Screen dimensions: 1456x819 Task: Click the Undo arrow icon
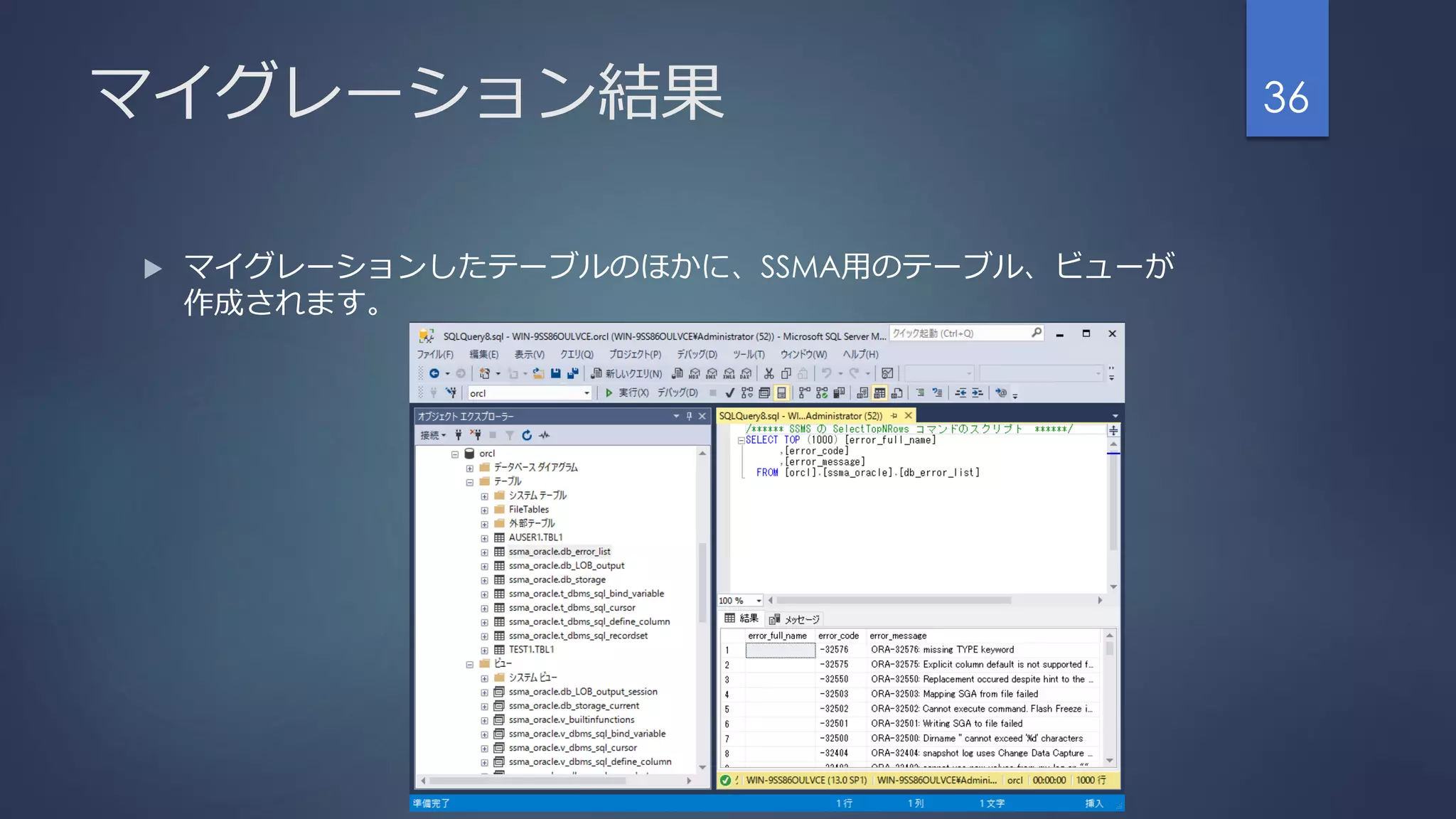tap(826, 373)
